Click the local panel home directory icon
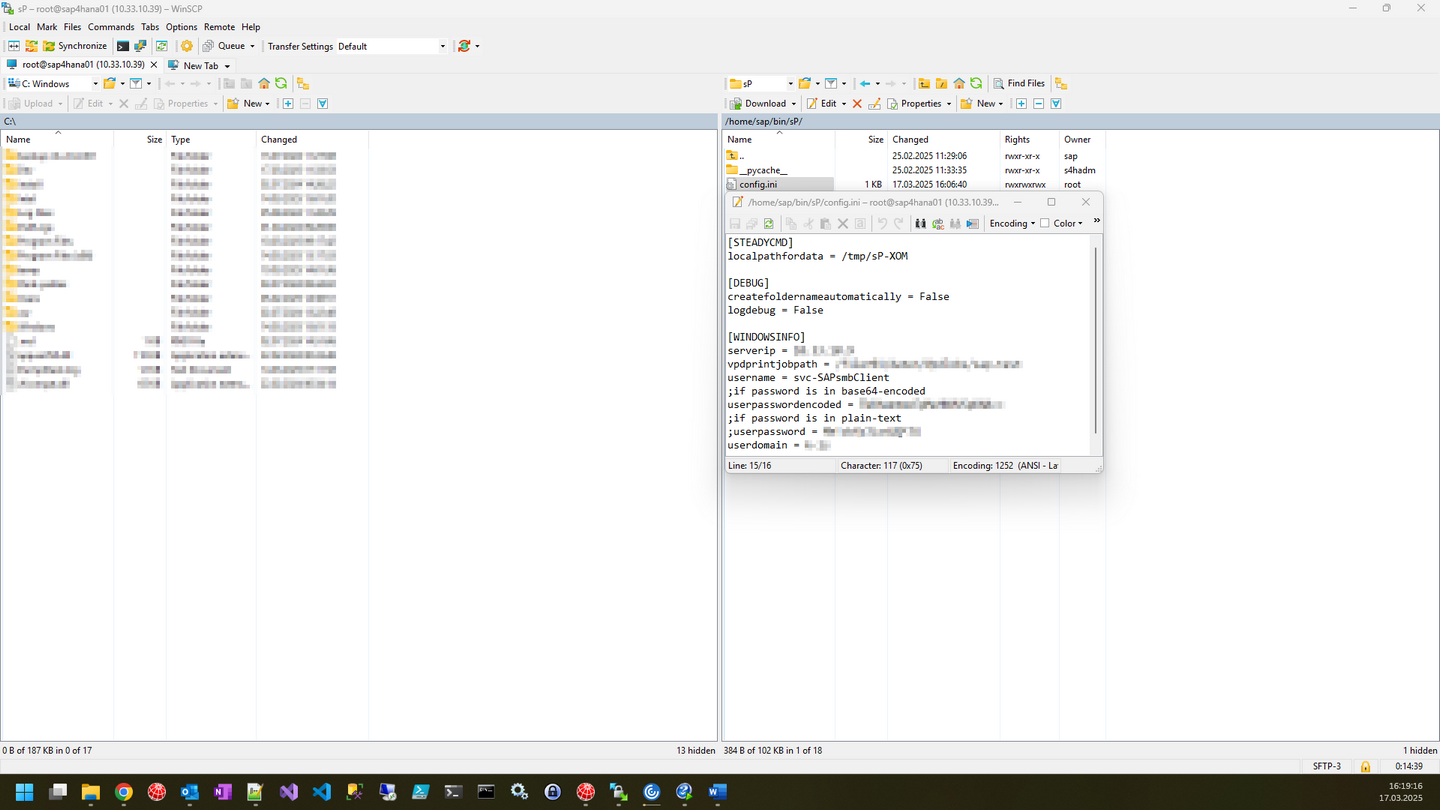1440x810 pixels. click(x=264, y=84)
